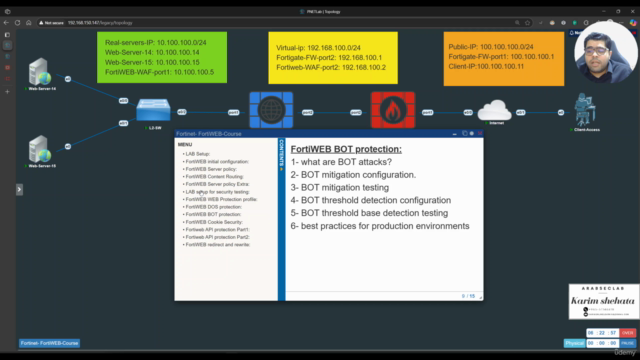
Task: Expand the left side panel arrow
Action: pyautogui.click(x=19, y=189)
